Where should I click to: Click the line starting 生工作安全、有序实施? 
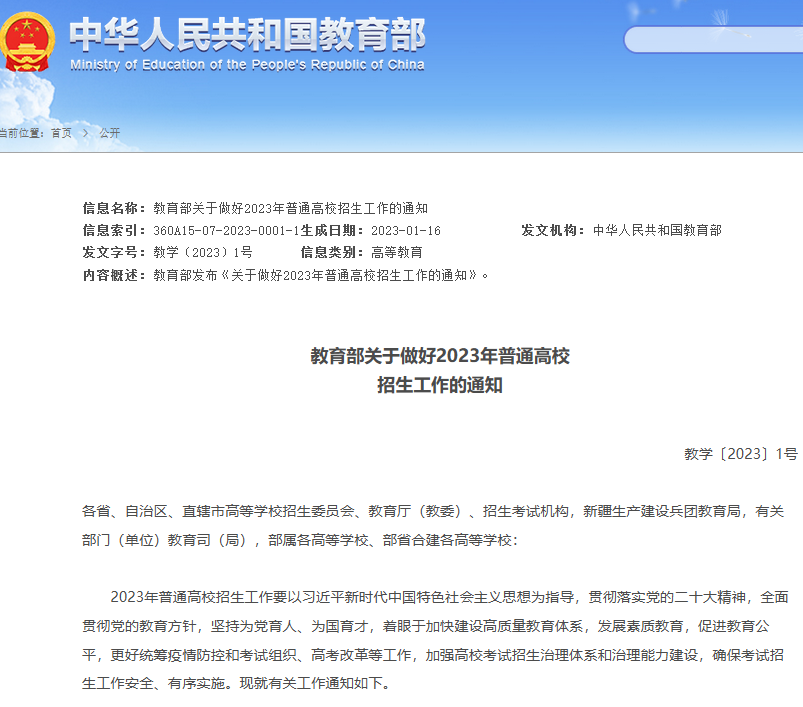236,683
